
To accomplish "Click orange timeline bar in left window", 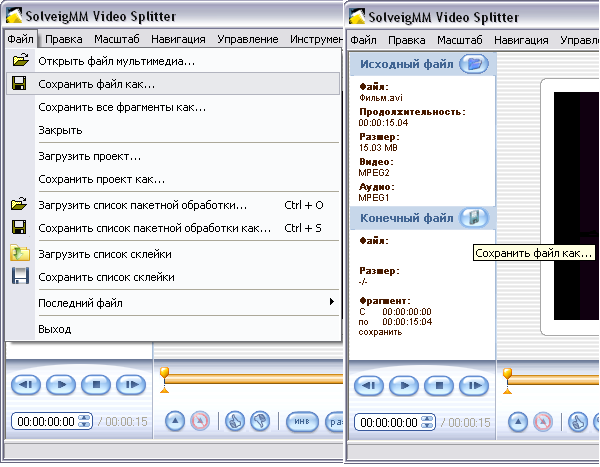I will tap(254, 379).
